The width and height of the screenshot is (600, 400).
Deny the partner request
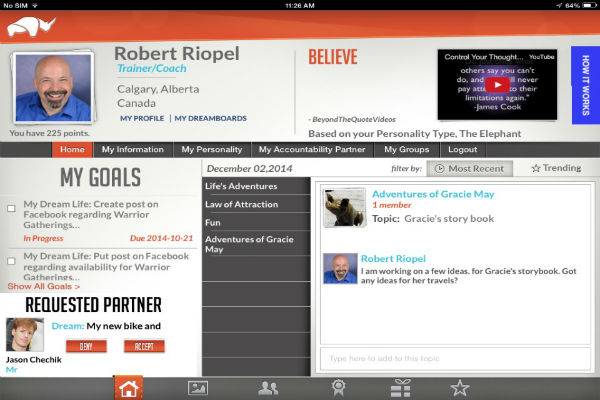click(x=85, y=346)
